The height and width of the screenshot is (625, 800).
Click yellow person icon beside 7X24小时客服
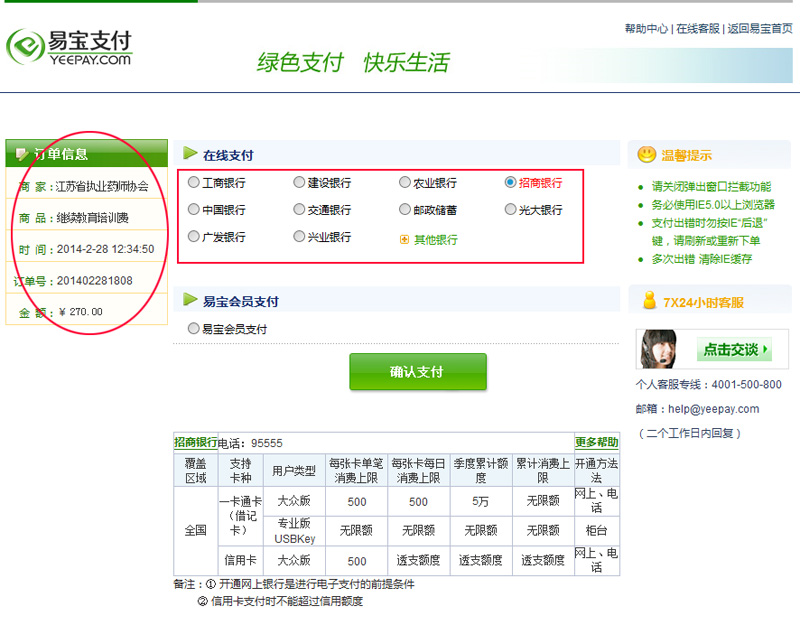tap(649, 301)
